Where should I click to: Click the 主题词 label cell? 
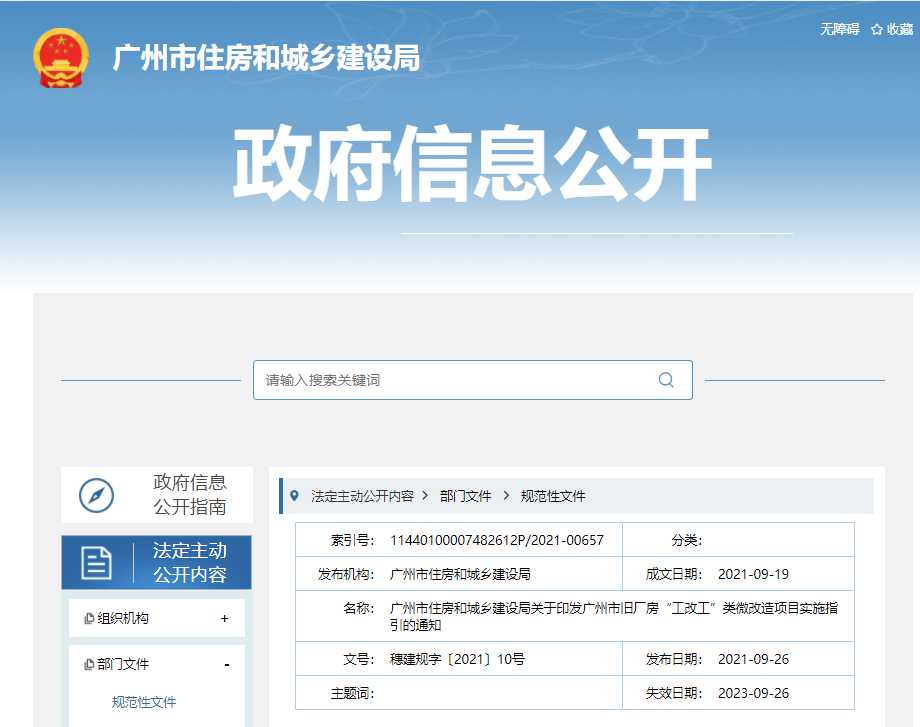tap(352, 694)
